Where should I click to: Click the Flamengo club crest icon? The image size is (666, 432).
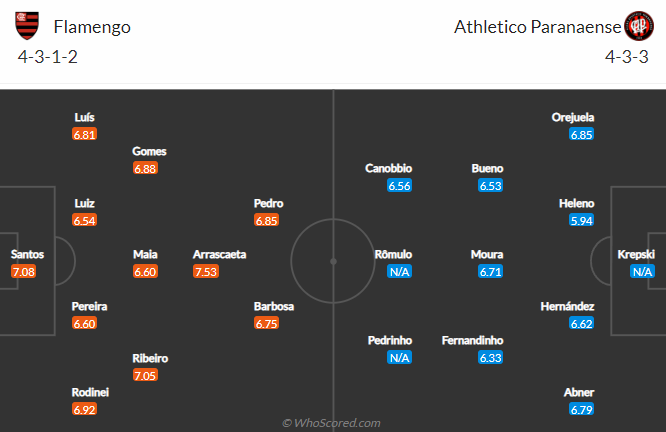point(28,26)
